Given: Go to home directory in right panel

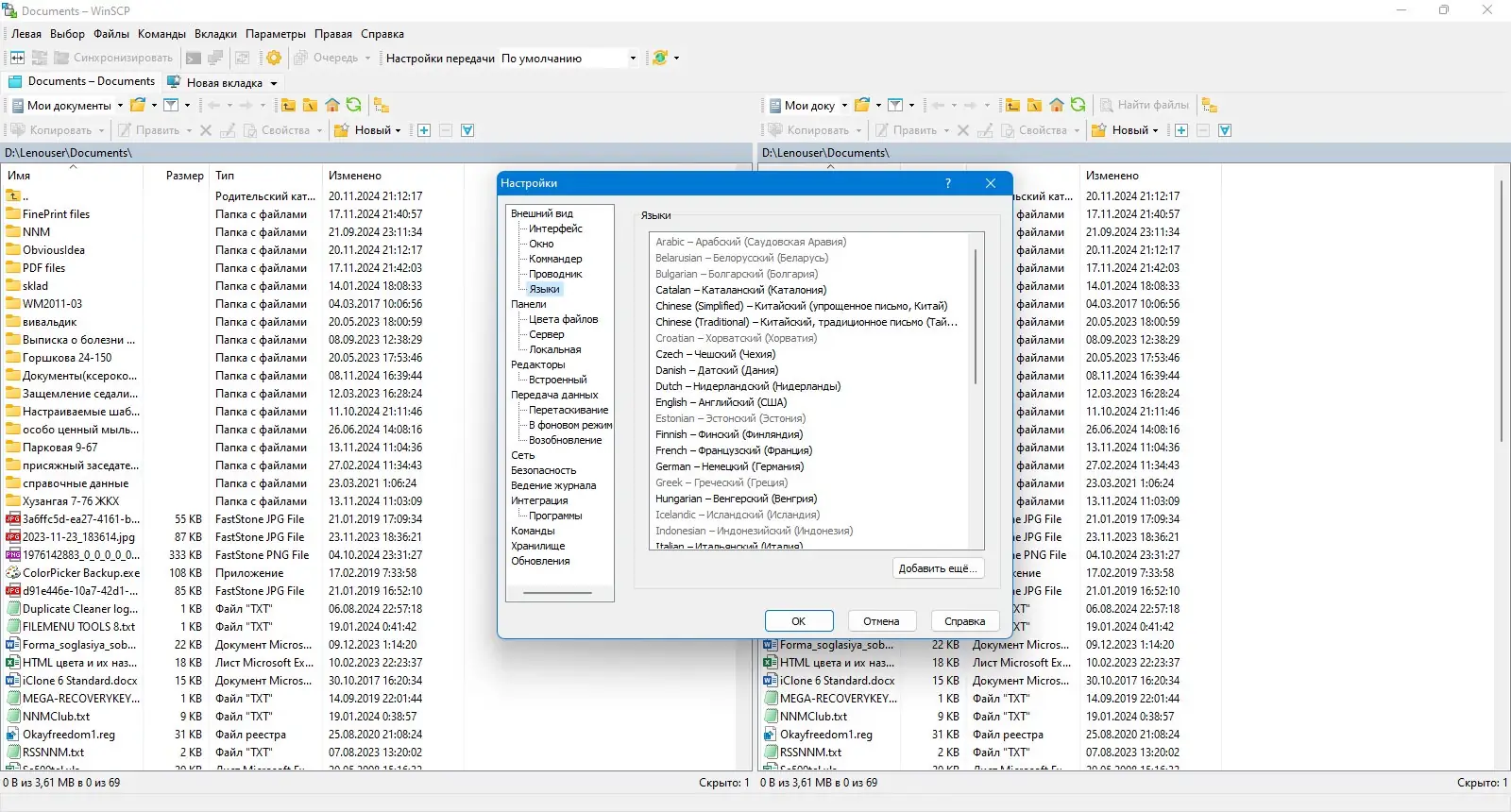Looking at the screenshot, I should tap(1056, 105).
